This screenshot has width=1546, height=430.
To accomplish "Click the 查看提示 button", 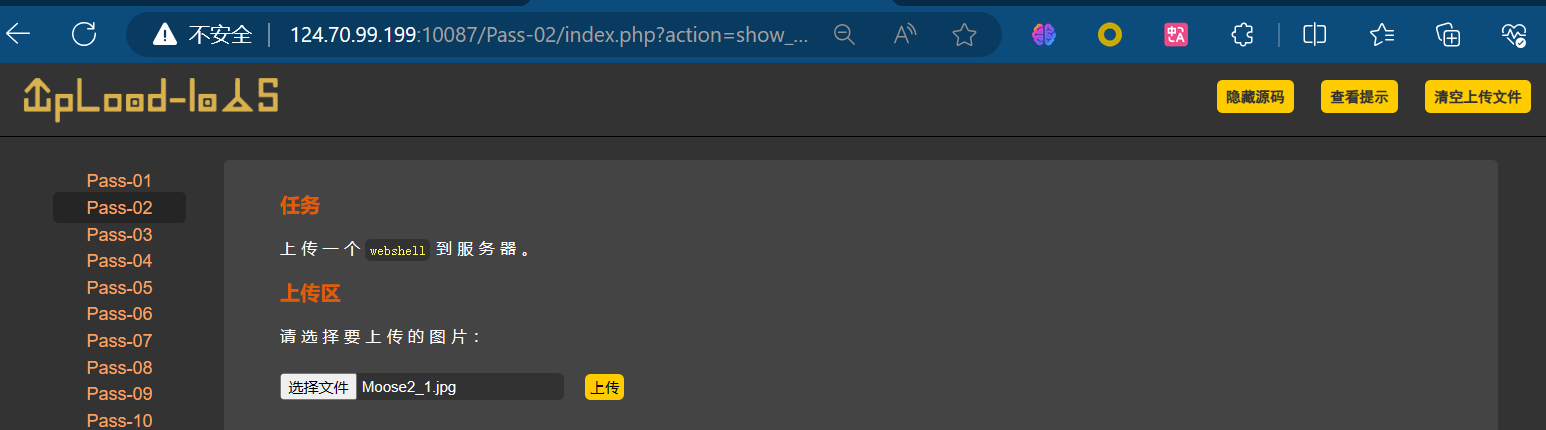I will coord(1359,97).
